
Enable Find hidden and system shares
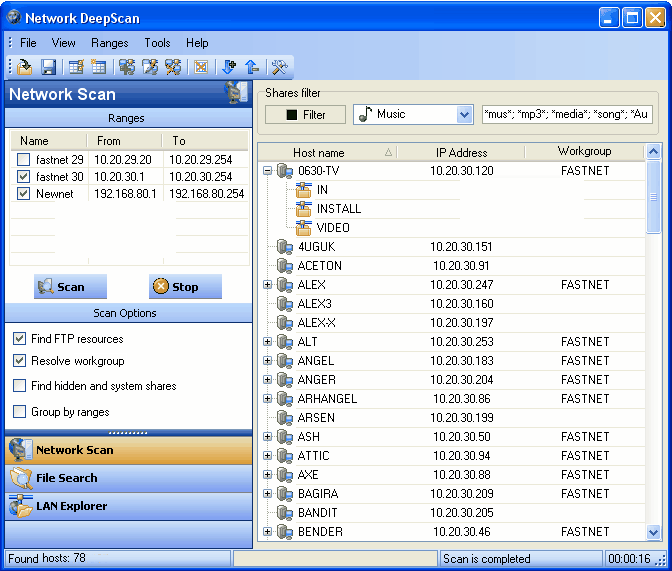point(19,385)
